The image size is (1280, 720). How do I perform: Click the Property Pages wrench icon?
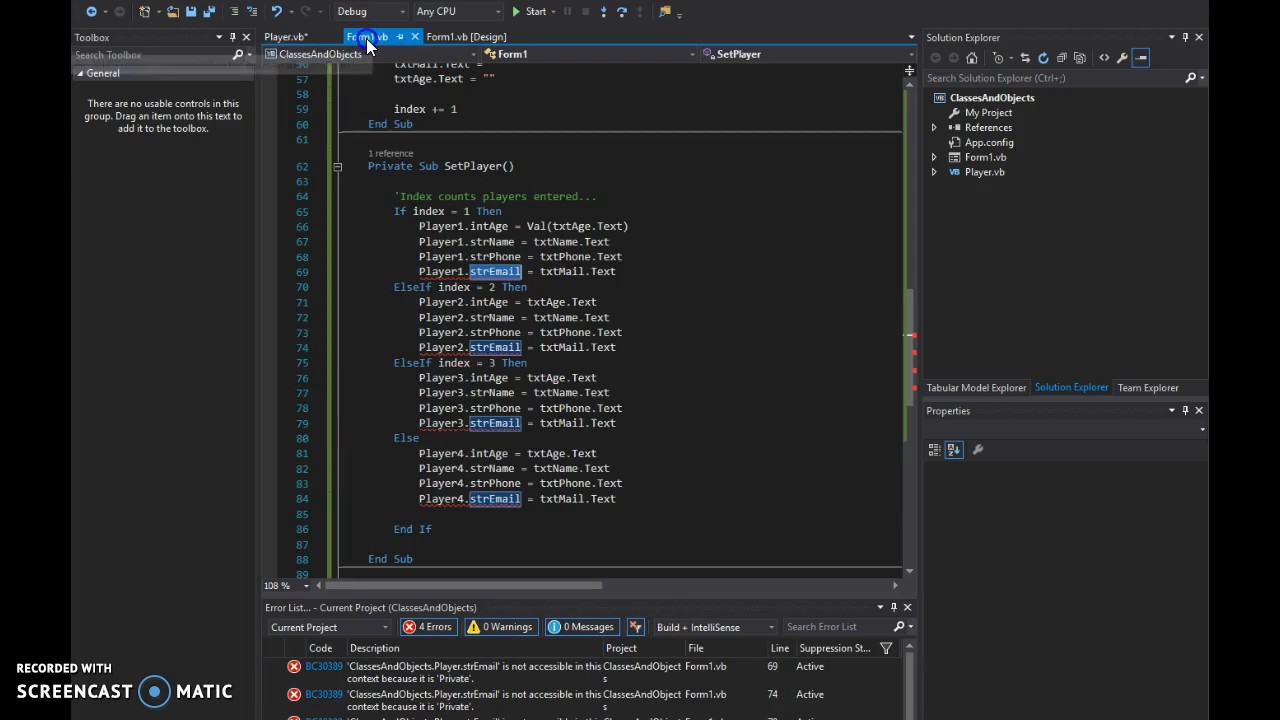(x=978, y=450)
